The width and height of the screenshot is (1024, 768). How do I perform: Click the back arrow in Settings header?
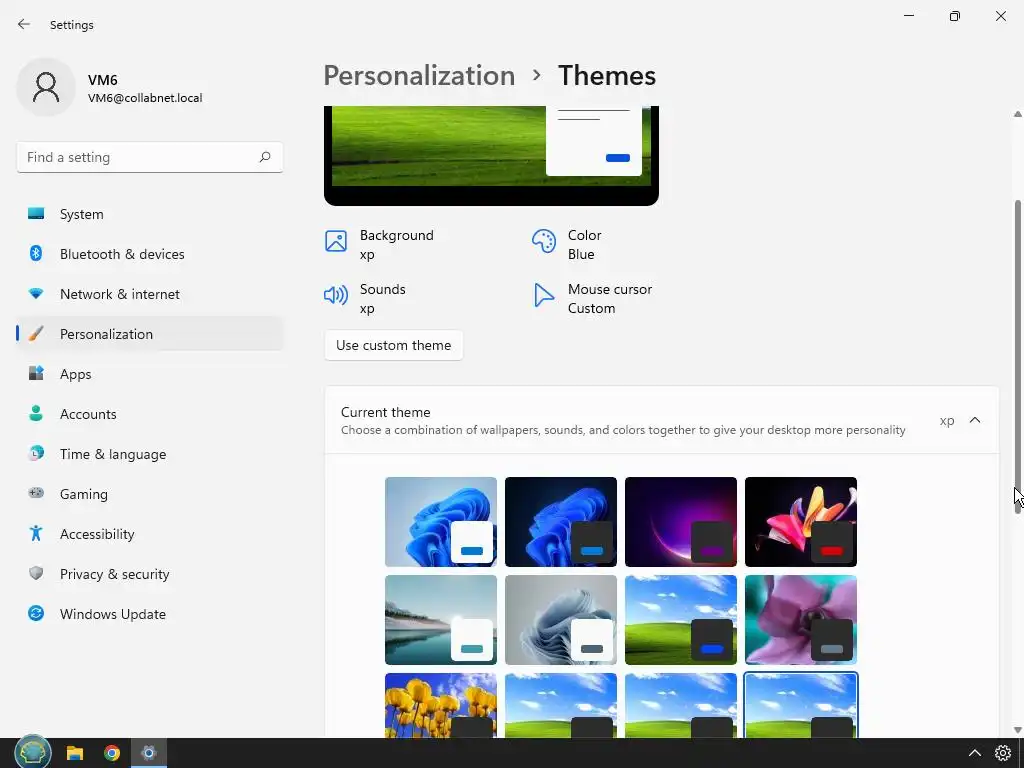pyautogui.click(x=24, y=24)
